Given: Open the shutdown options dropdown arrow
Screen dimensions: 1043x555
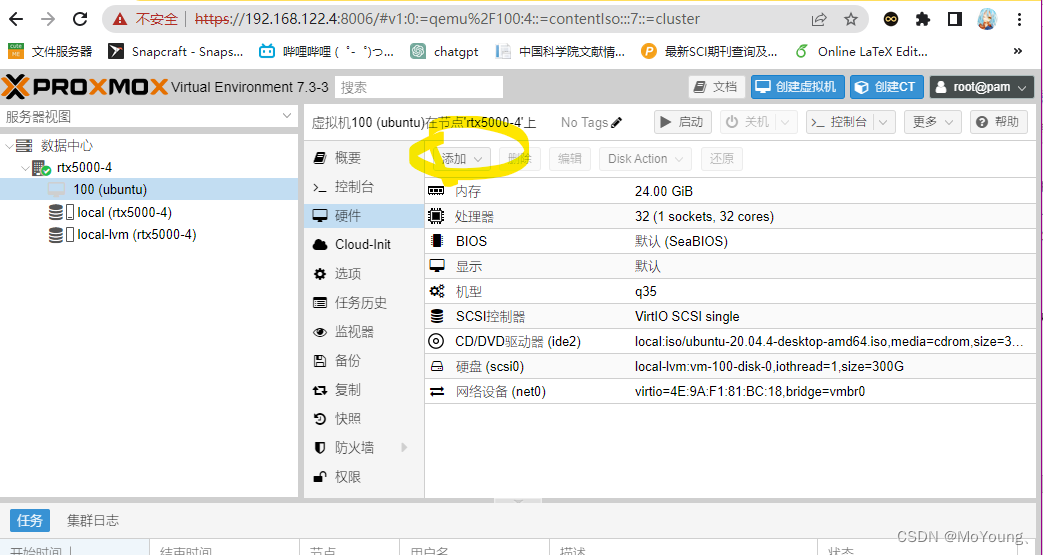Looking at the screenshot, I should 786,122.
